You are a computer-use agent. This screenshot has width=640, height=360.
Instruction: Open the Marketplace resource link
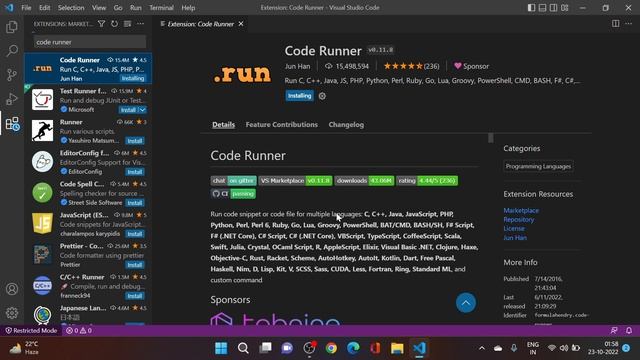click(x=521, y=211)
